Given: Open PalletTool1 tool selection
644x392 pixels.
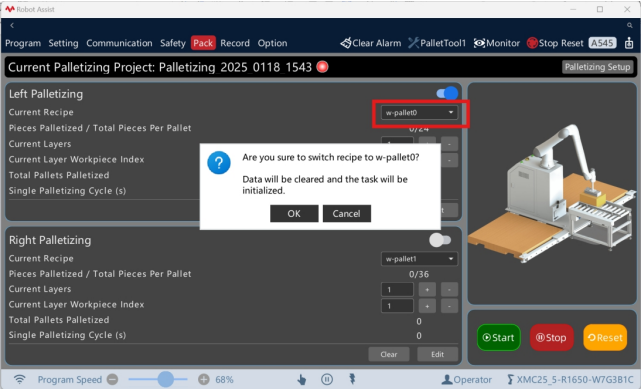Looking at the screenshot, I should point(437,43).
